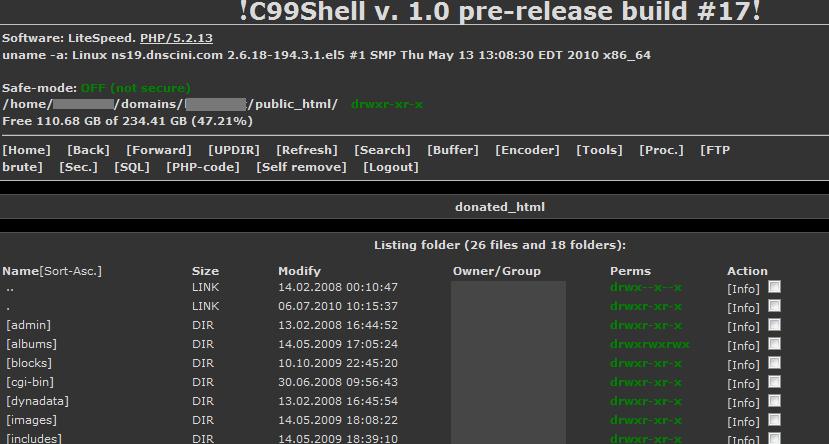Click the PHP/5.2.13 version link
The height and width of the screenshot is (444, 829).
(x=176, y=38)
